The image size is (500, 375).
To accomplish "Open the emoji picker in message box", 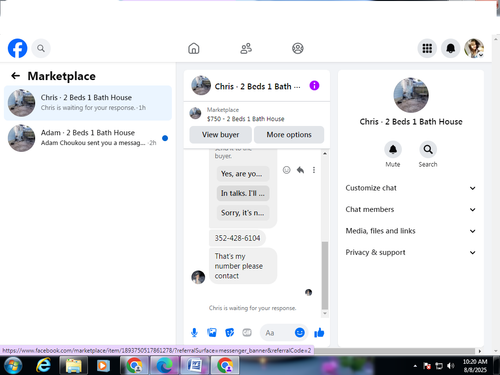I will tap(300, 332).
